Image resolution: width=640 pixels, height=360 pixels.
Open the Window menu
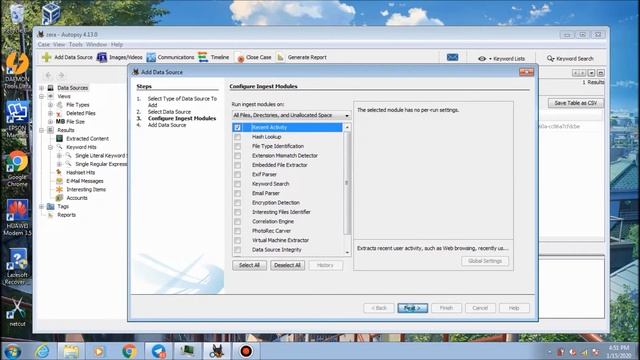pos(96,44)
